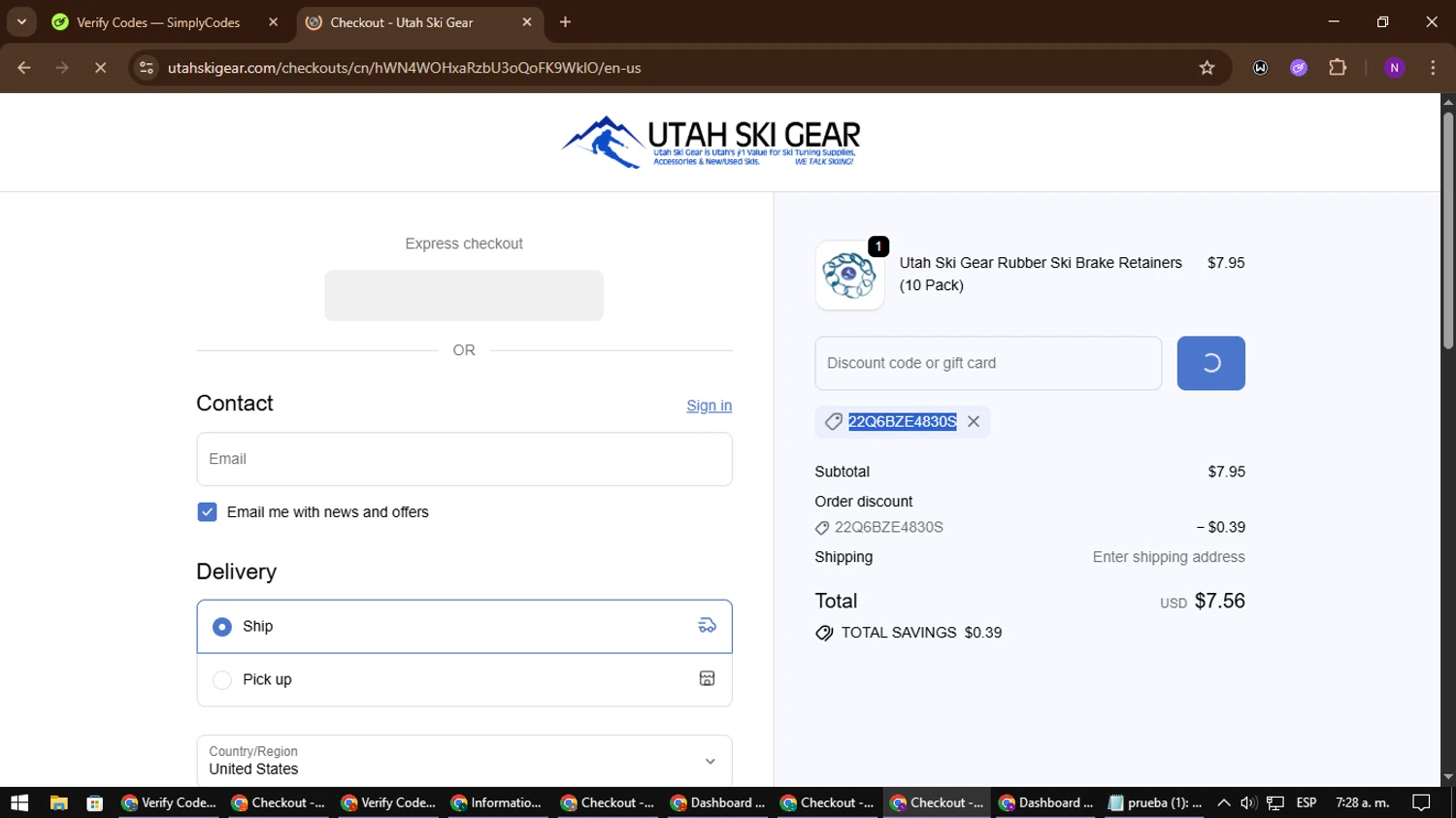Click the $7.56 total amount
1456x818 pixels.
point(1219,601)
